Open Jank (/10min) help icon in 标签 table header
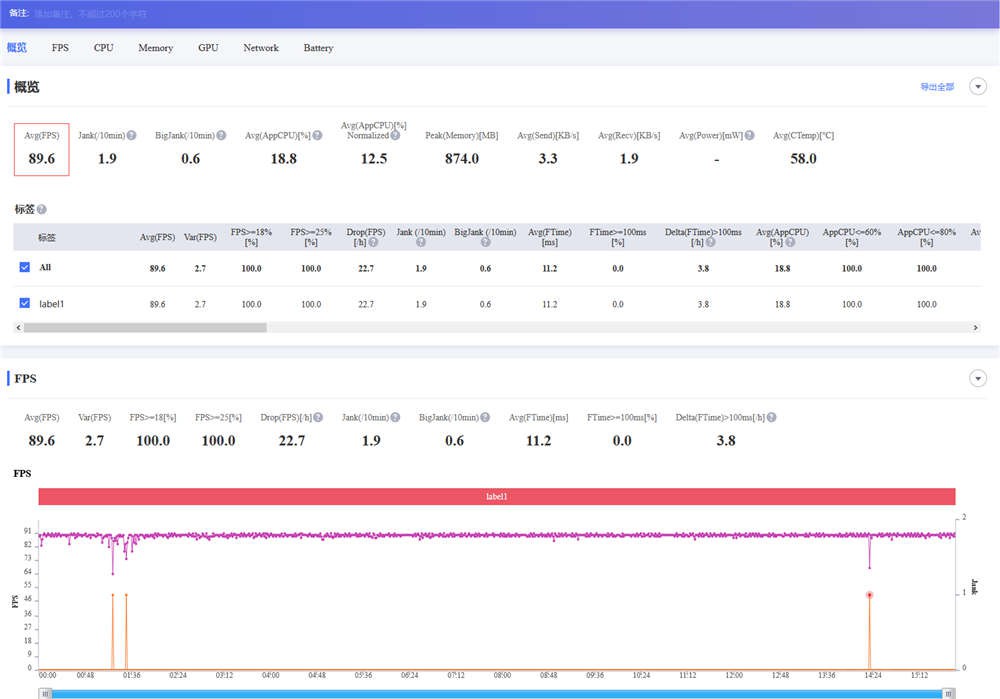Screen dimensions: 1000x699 [421, 242]
